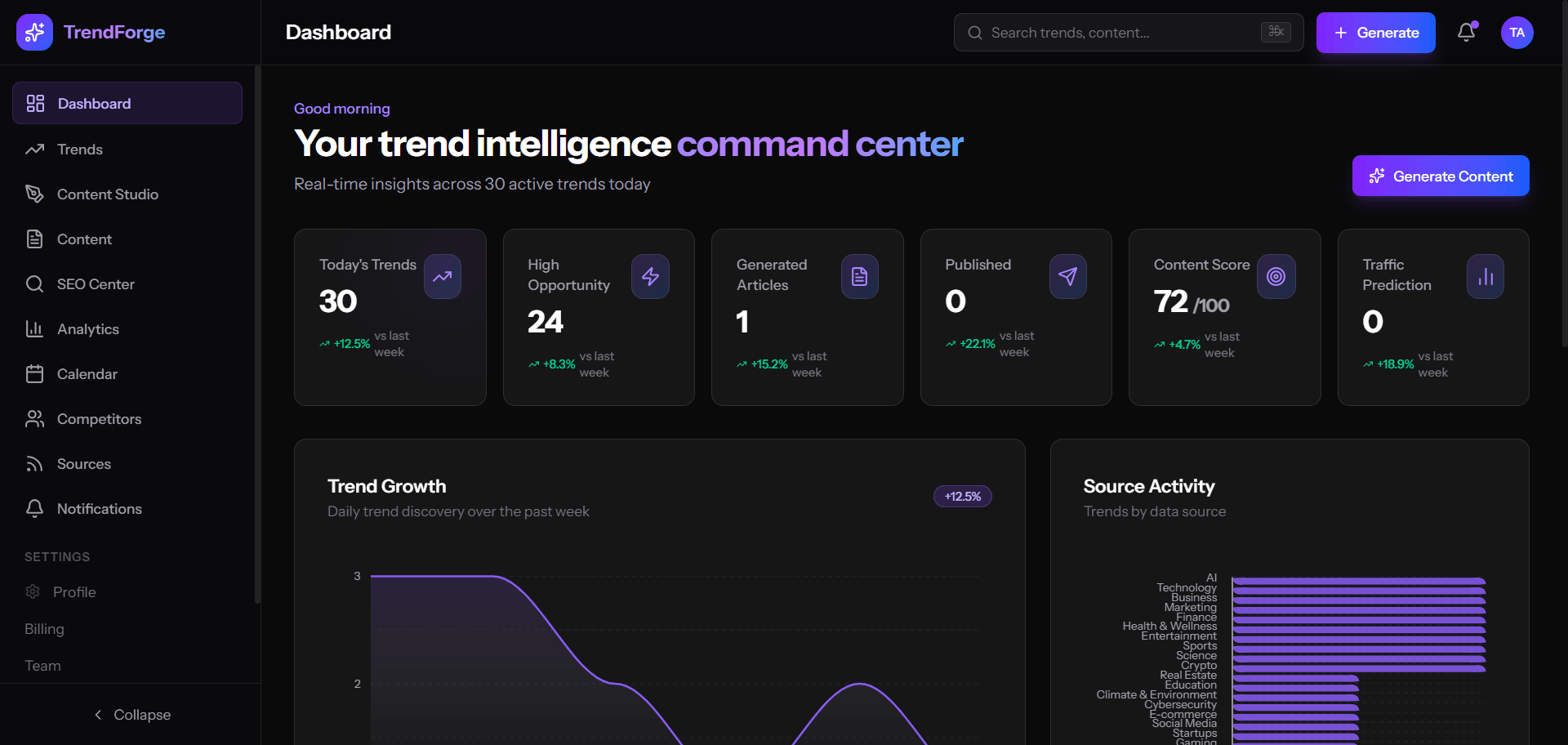Click the Generate Content button
Image resolution: width=1568 pixels, height=745 pixels.
[x=1441, y=176]
